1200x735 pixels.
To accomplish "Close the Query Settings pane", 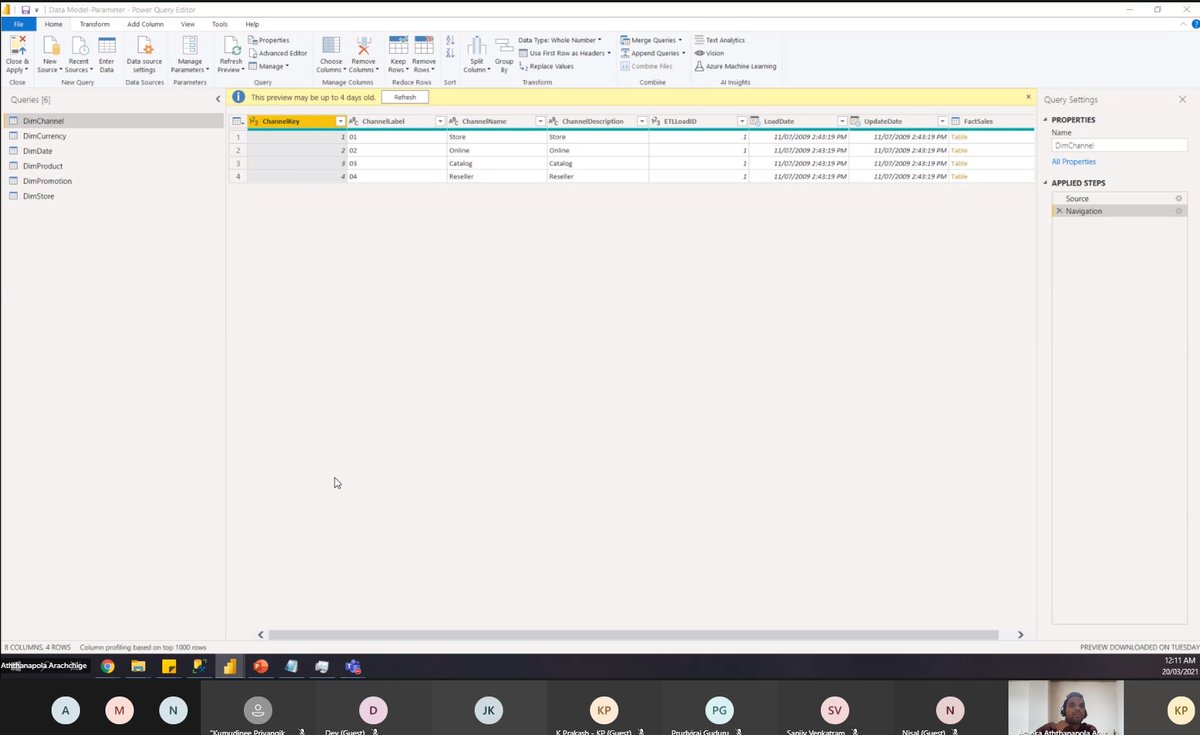I will click(x=1183, y=100).
